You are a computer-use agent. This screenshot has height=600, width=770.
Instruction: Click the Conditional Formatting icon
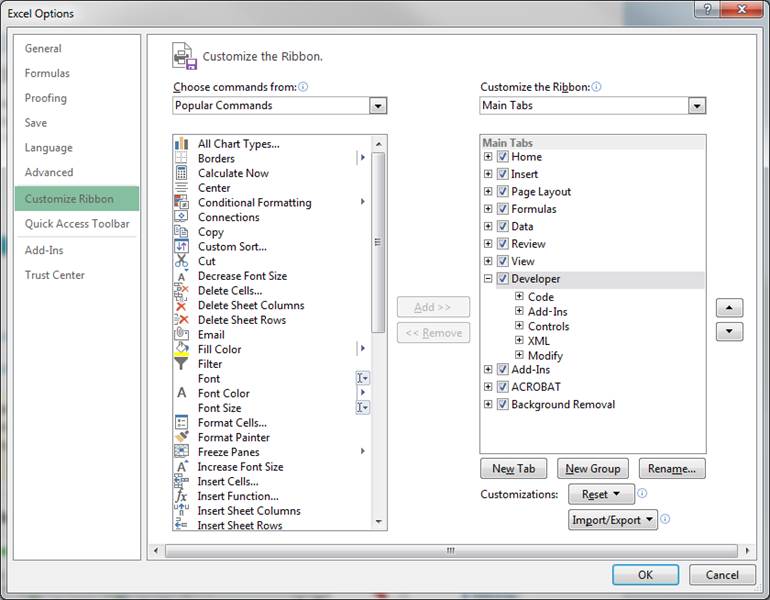tap(181, 202)
